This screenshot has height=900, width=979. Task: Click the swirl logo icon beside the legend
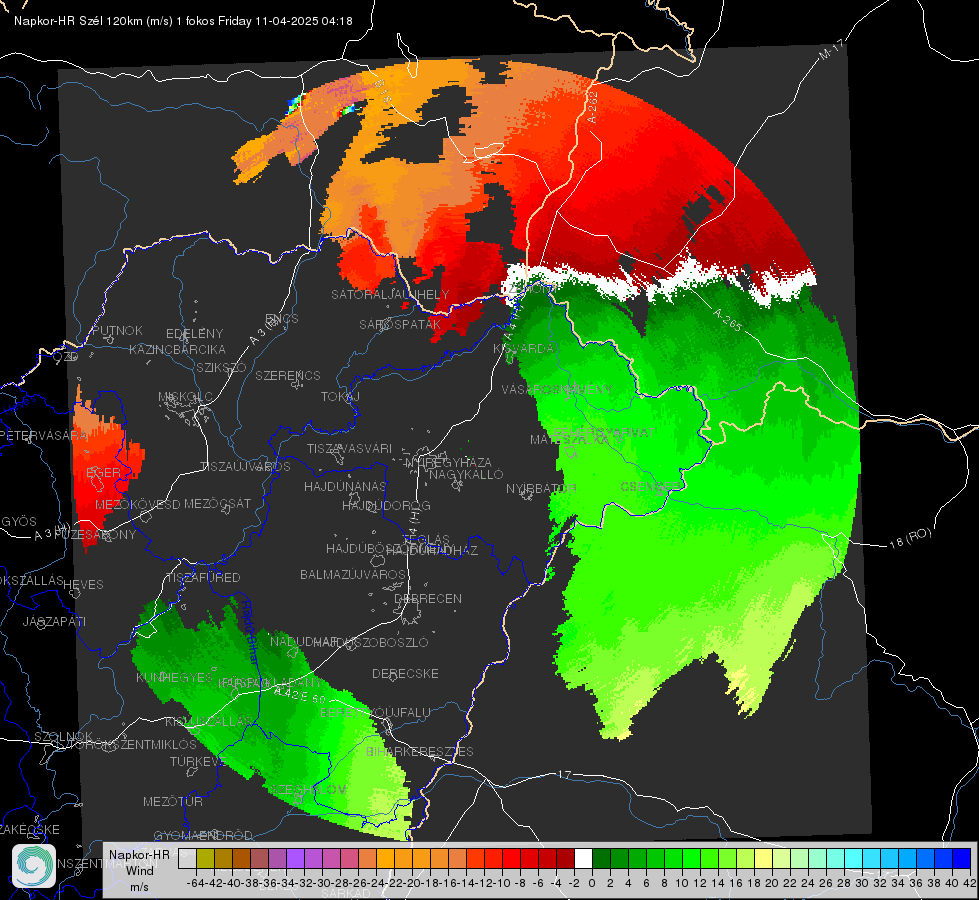click(34, 866)
